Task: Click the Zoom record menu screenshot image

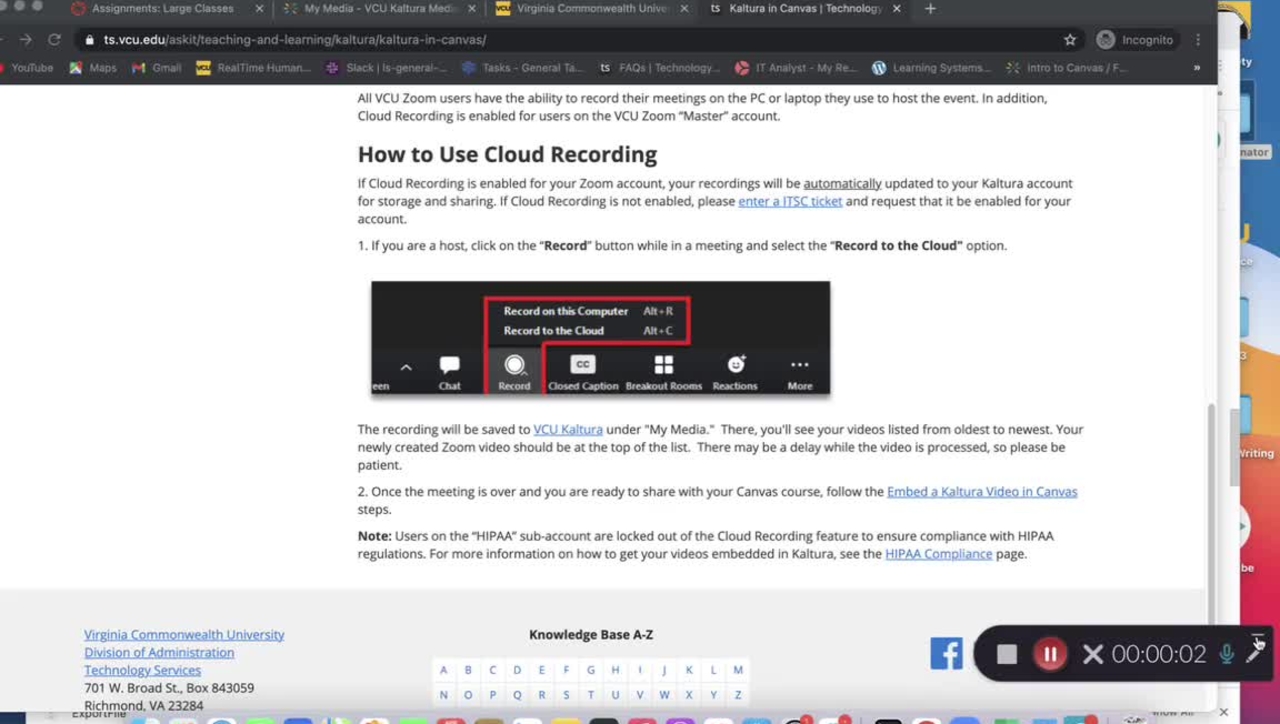Action: [600, 338]
